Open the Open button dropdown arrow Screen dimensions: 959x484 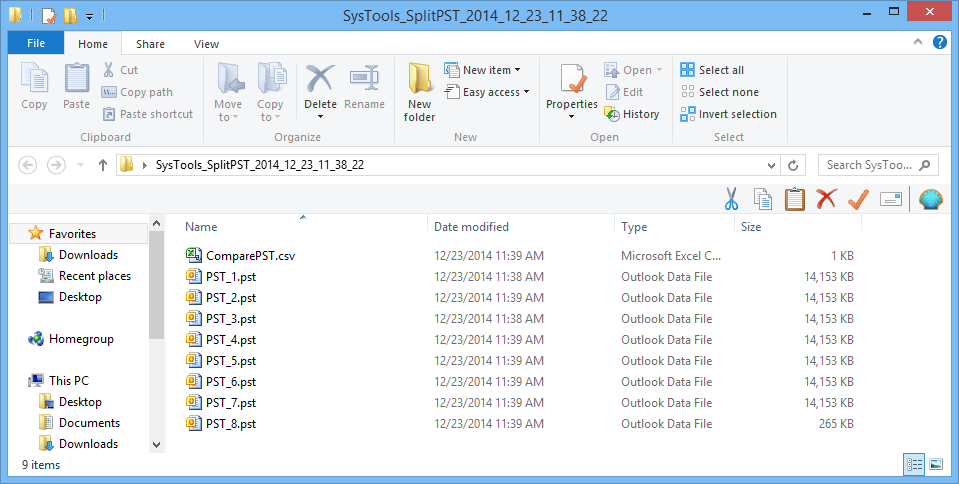(659, 70)
